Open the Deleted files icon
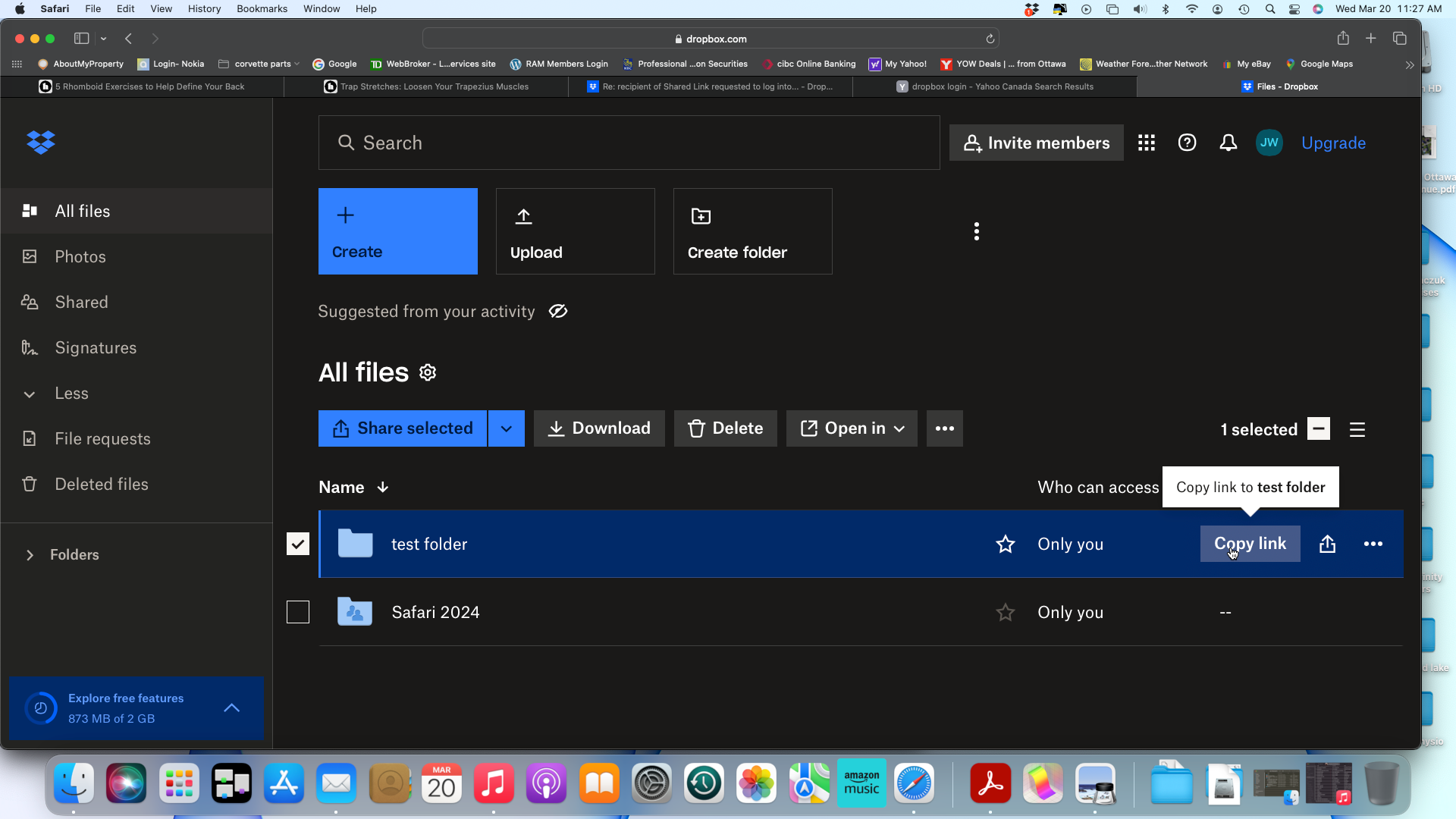Viewport: 1456px width, 819px height. (29, 484)
